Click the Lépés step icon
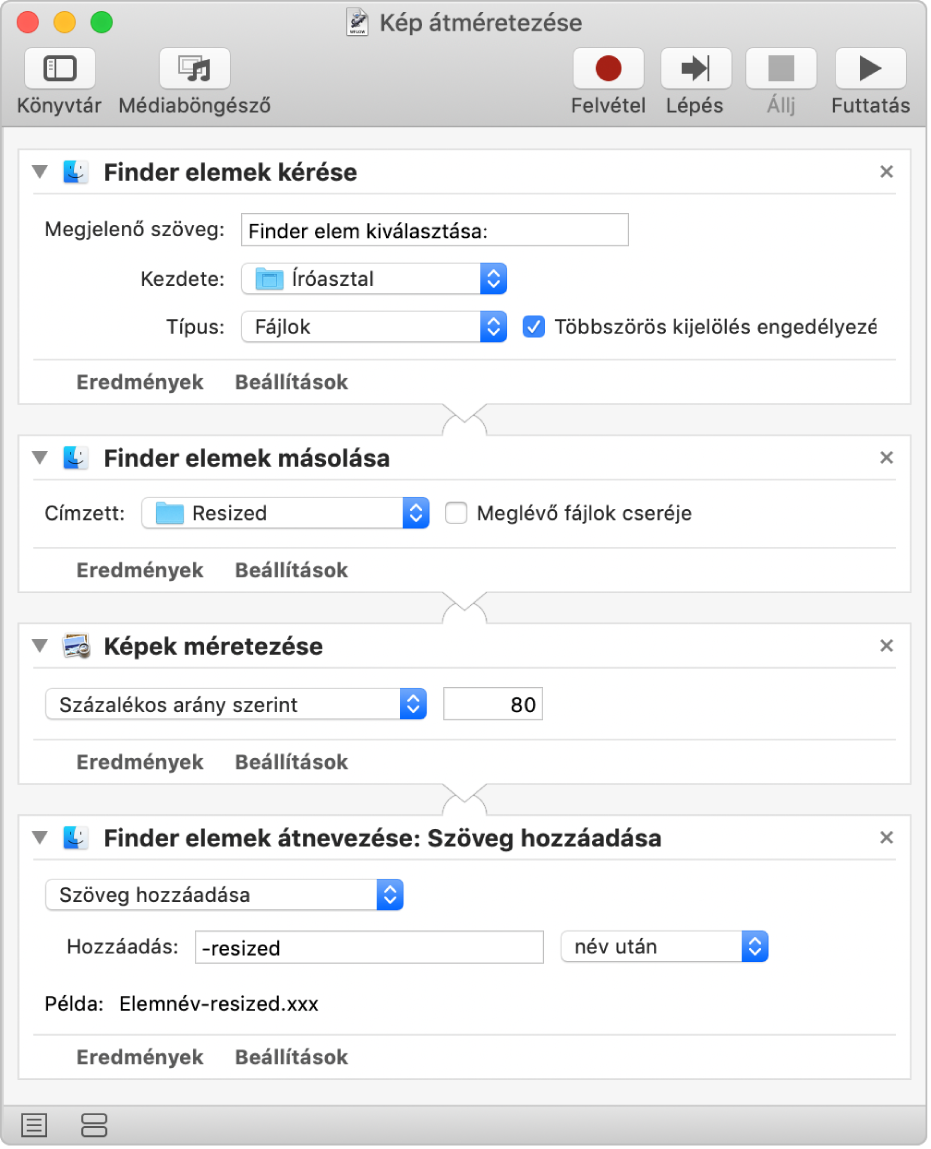 click(694, 69)
